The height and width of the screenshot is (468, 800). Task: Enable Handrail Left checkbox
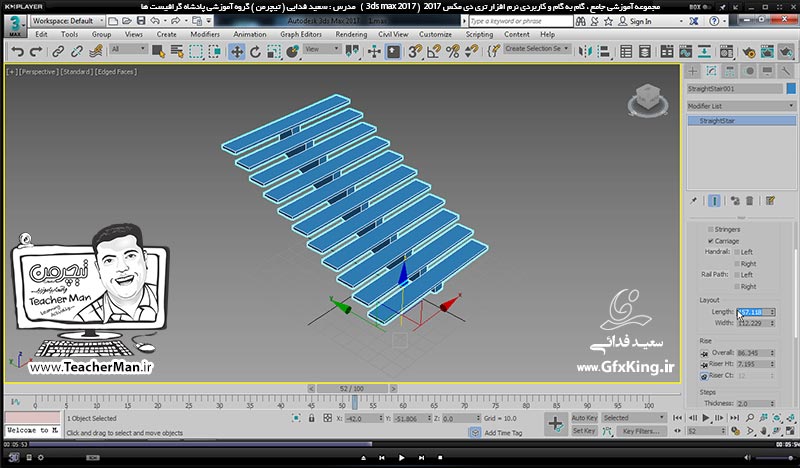tap(737, 252)
